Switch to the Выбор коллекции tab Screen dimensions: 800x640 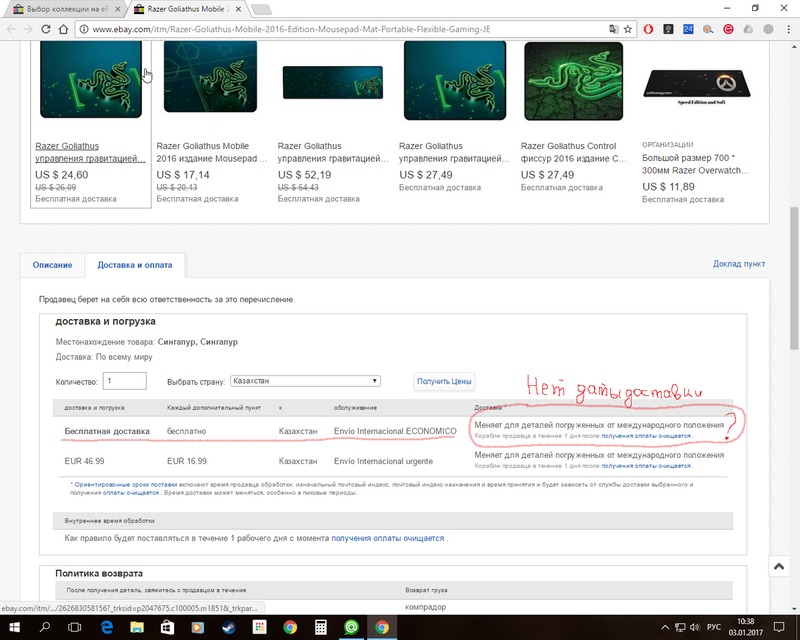pyautogui.click(x=66, y=9)
